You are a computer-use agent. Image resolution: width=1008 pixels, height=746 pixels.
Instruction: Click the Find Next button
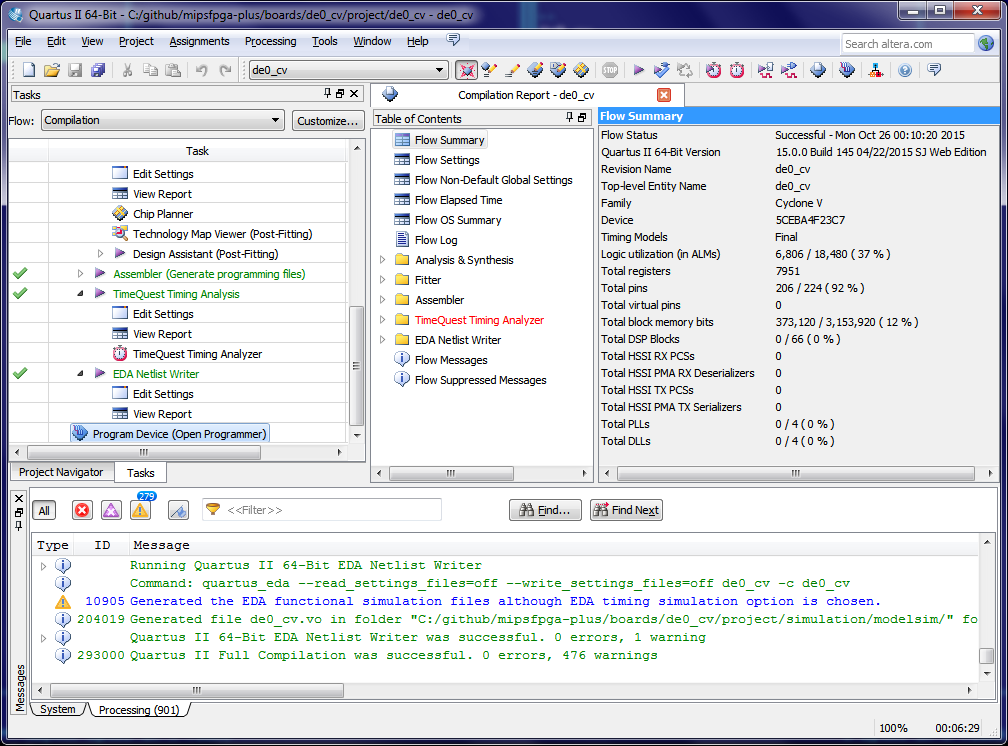click(x=626, y=510)
